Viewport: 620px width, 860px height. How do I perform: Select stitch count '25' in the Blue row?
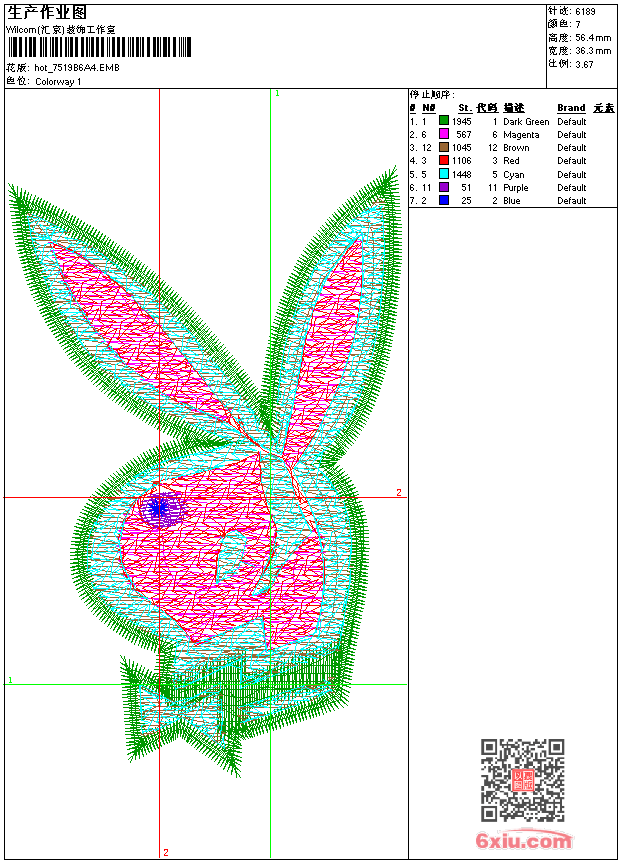coord(466,201)
